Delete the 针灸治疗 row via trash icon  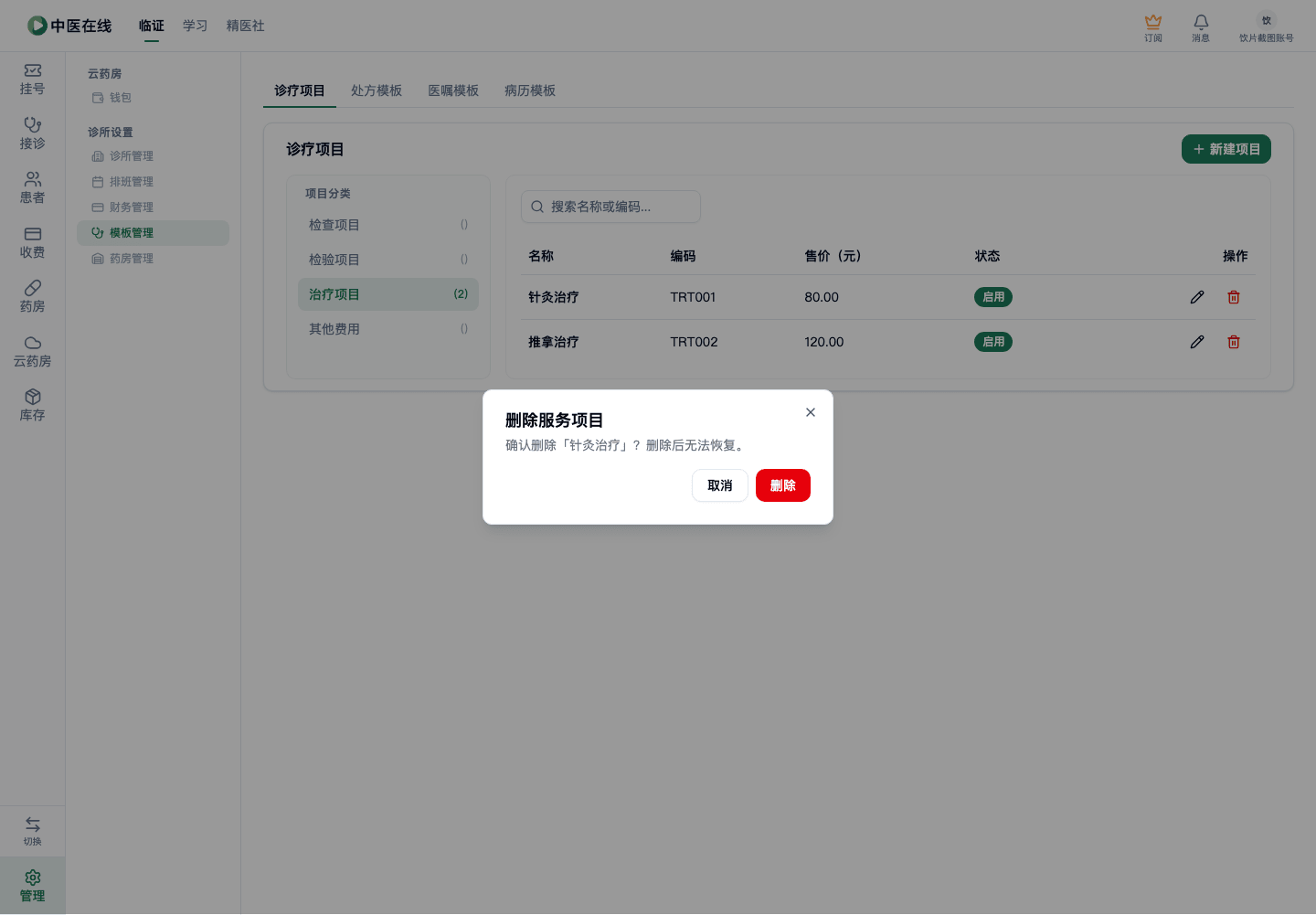(1234, 297)
